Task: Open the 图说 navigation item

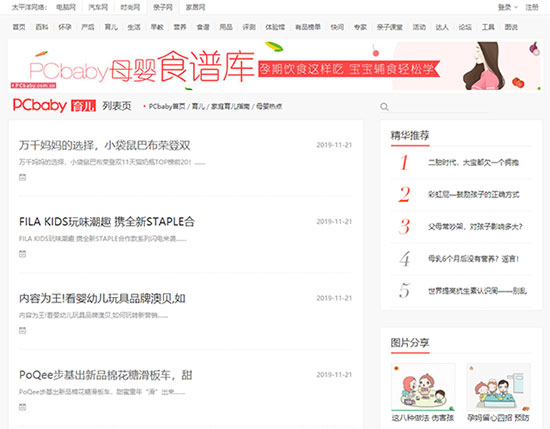Action: (511, 27)
